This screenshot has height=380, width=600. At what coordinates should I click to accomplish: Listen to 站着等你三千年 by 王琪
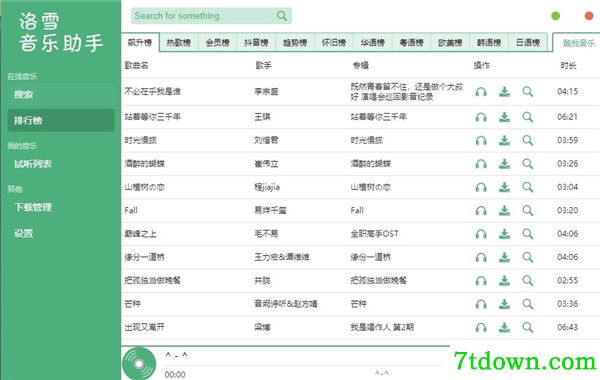481,117
